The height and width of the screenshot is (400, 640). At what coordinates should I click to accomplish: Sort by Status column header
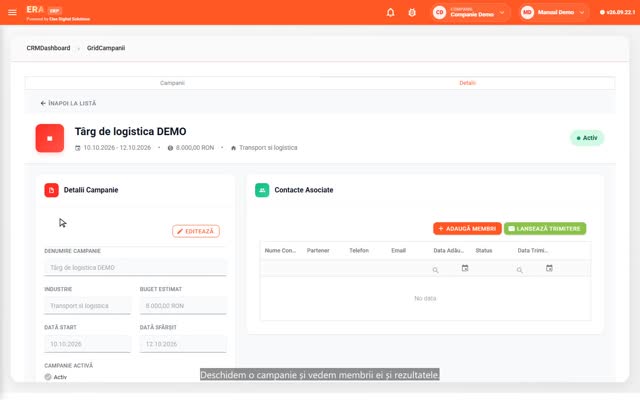point(484,250)
